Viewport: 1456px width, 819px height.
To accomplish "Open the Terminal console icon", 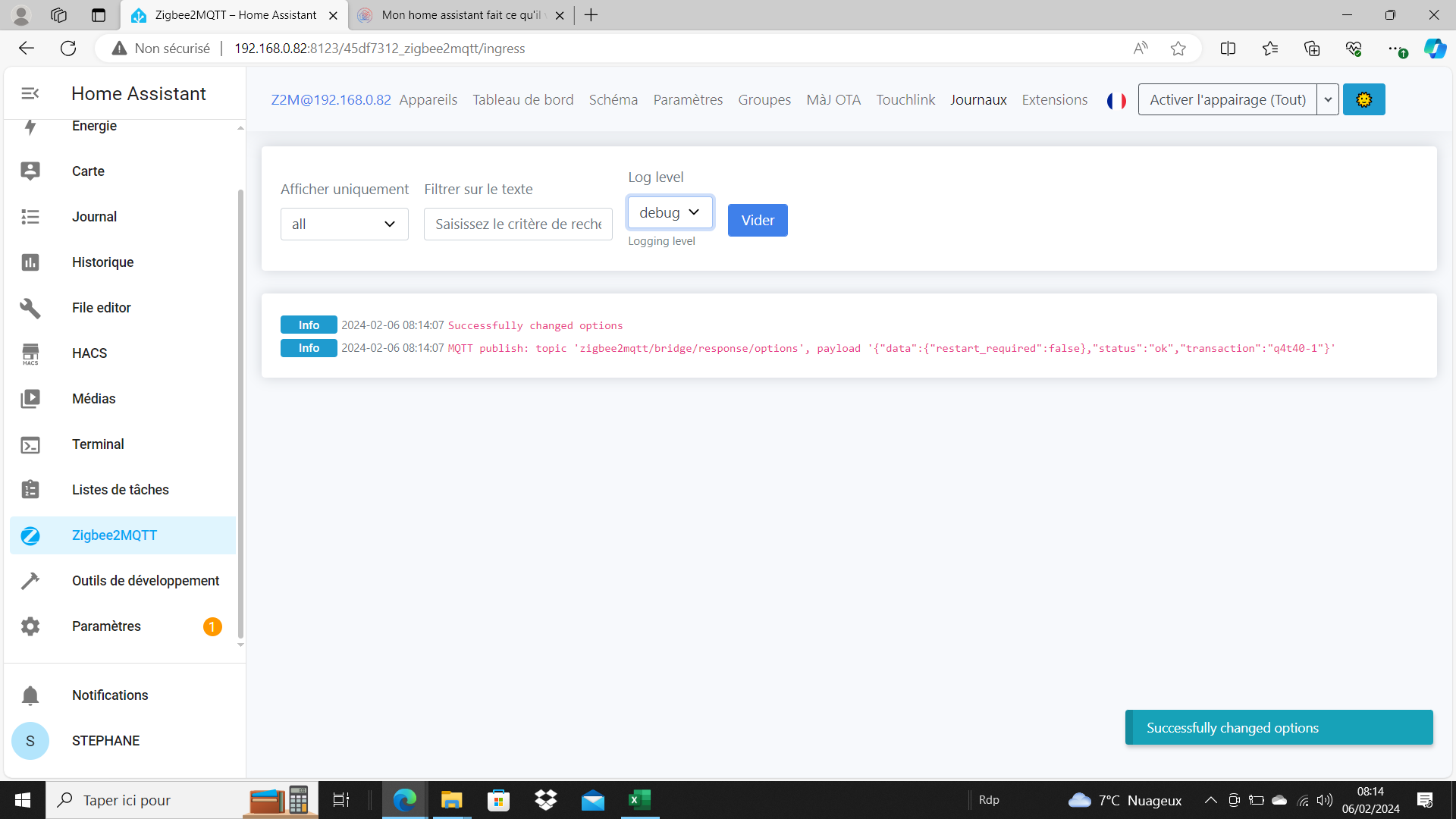I will click(x=30, y=444).
